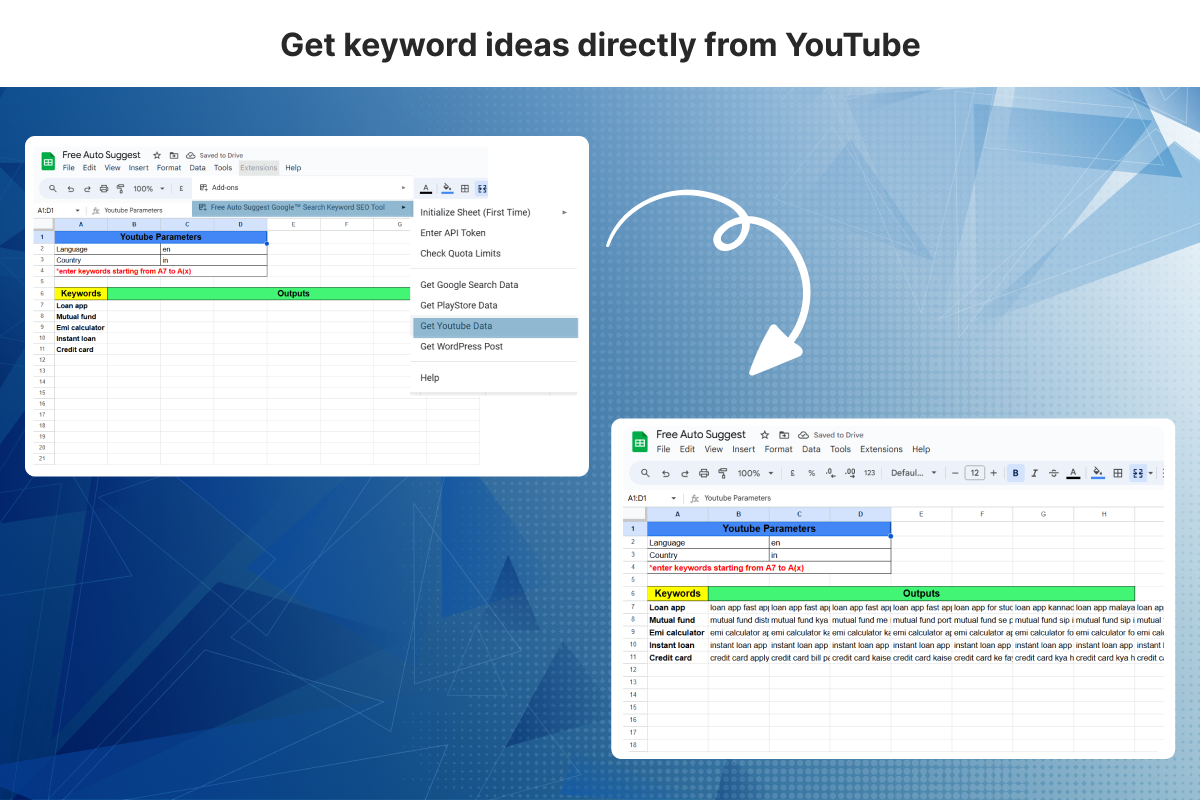Screen dimensions: 1200x800
Task: Click search icon in right window toolbar
Action: point(646,473)
